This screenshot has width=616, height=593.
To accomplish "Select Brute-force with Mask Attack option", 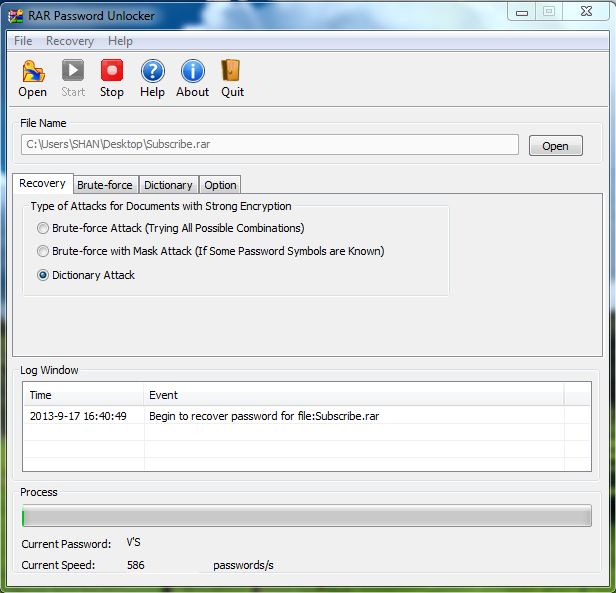I will coord(43,251).
